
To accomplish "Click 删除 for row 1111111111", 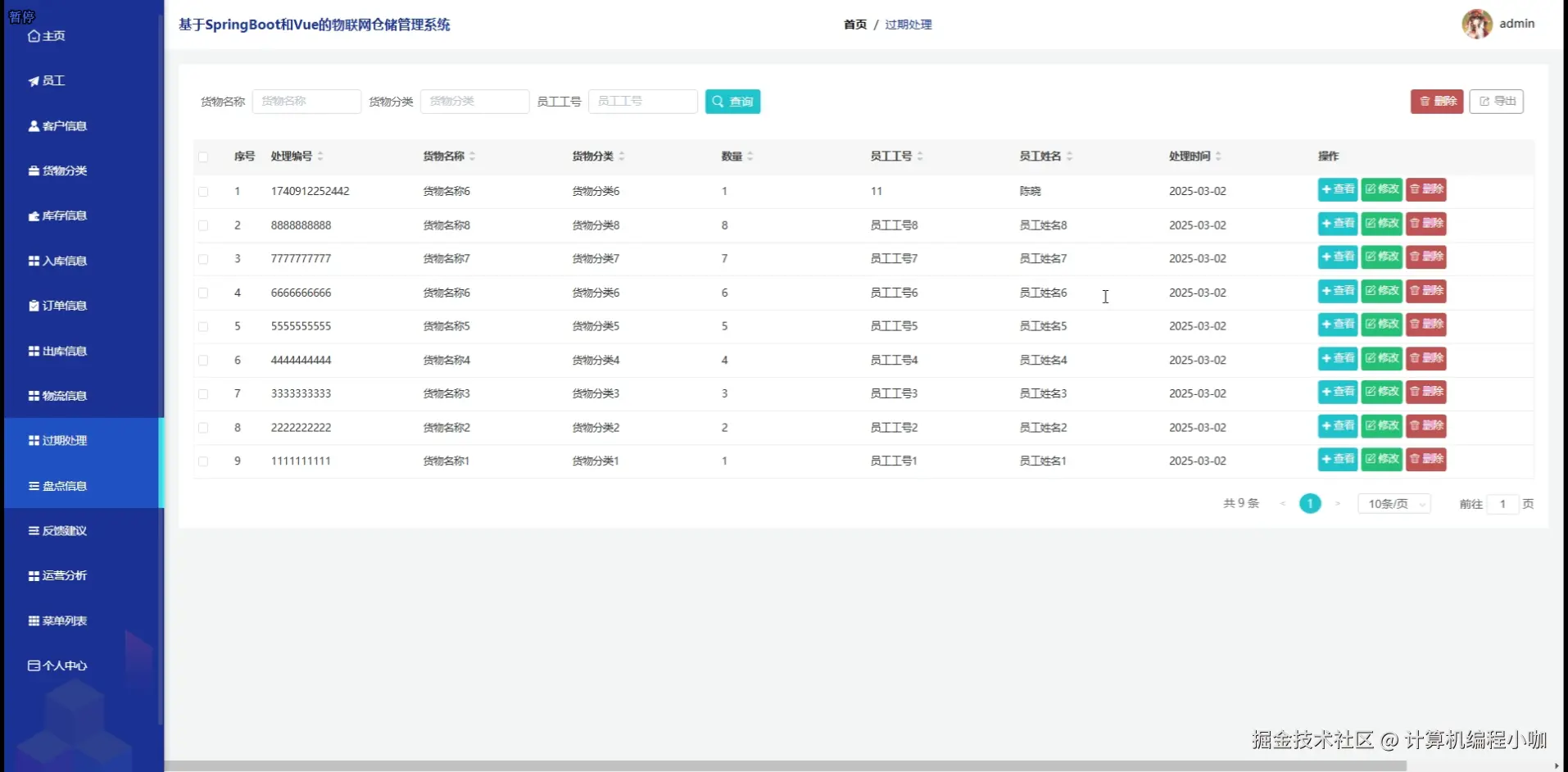I will click(1426, 459).
